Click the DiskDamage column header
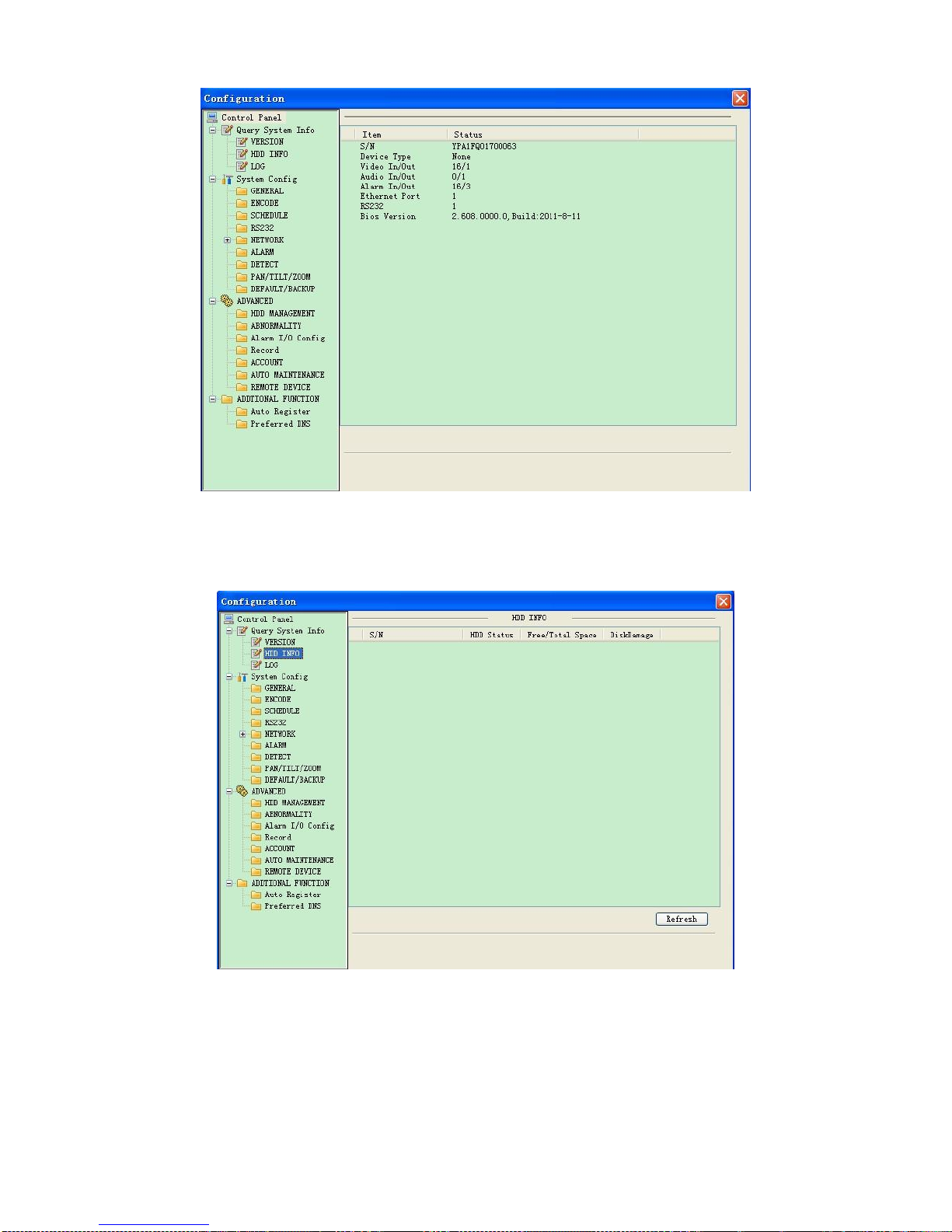The height and width of the screenshot is (1232, 952). (x=632, y=635)
